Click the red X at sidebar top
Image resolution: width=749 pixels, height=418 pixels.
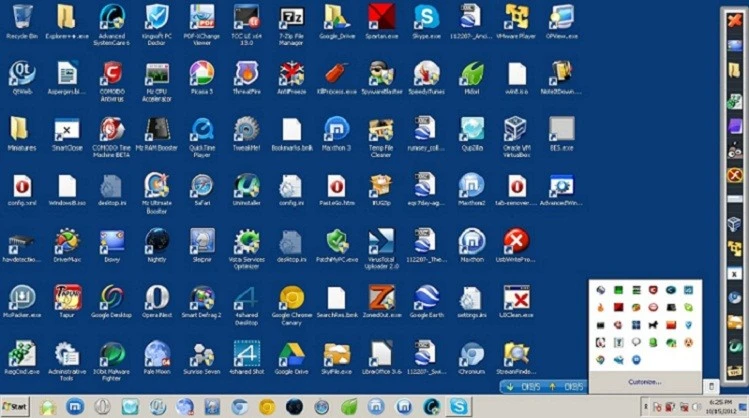[x=735, y=20]
